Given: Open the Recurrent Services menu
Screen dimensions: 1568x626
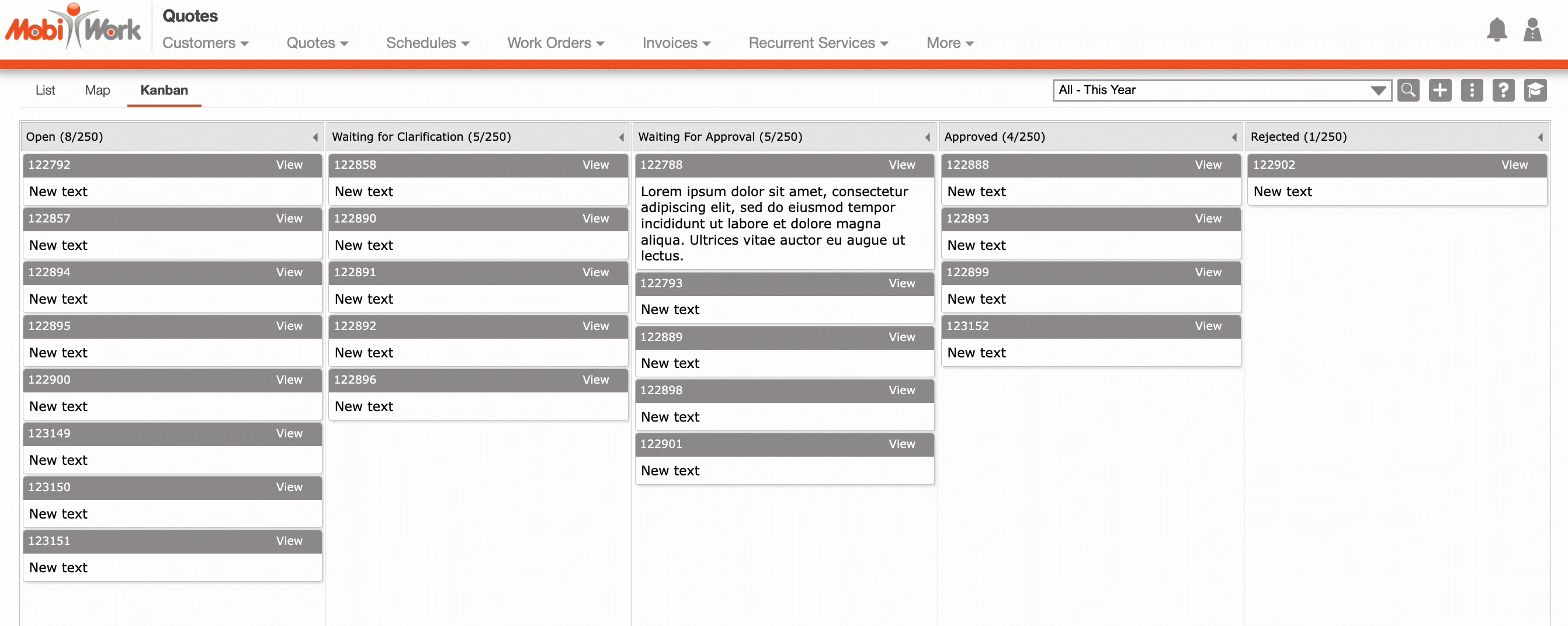Looking at the screenshot, I should [x=817, y=43].
